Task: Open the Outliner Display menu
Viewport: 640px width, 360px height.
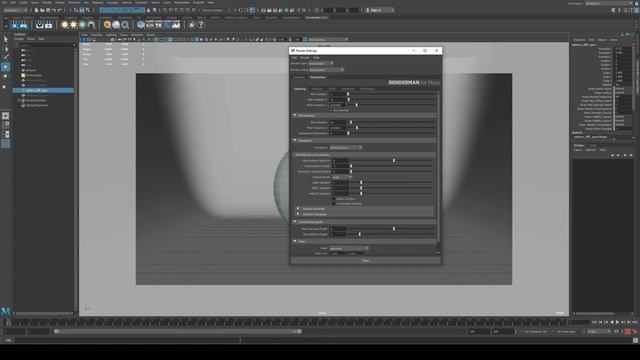Action: [19, 39]
